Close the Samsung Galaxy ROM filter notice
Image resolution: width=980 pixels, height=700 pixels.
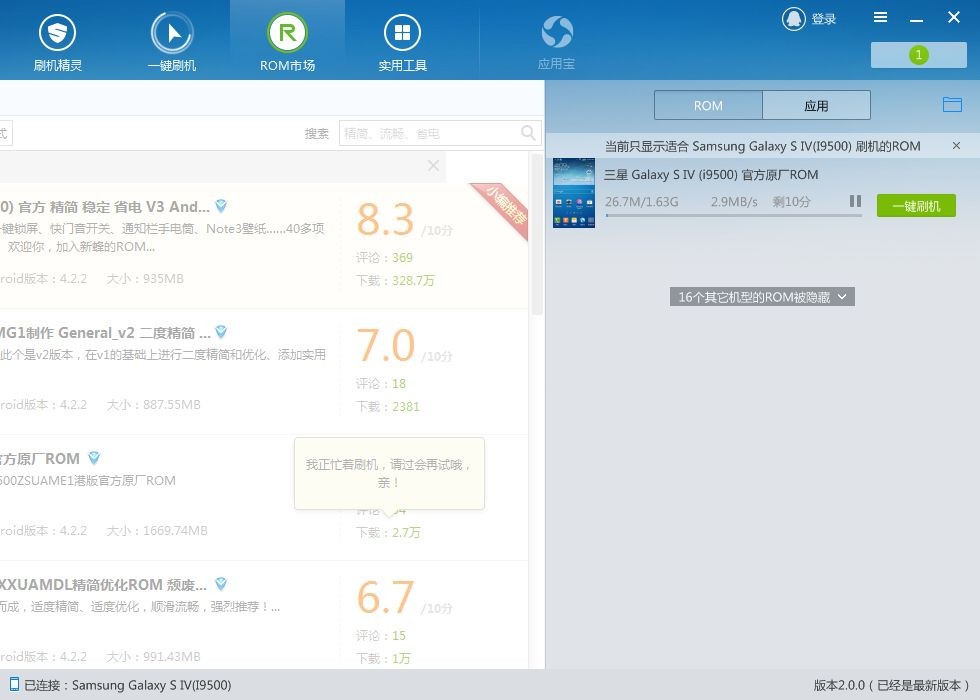pos(956,146)
